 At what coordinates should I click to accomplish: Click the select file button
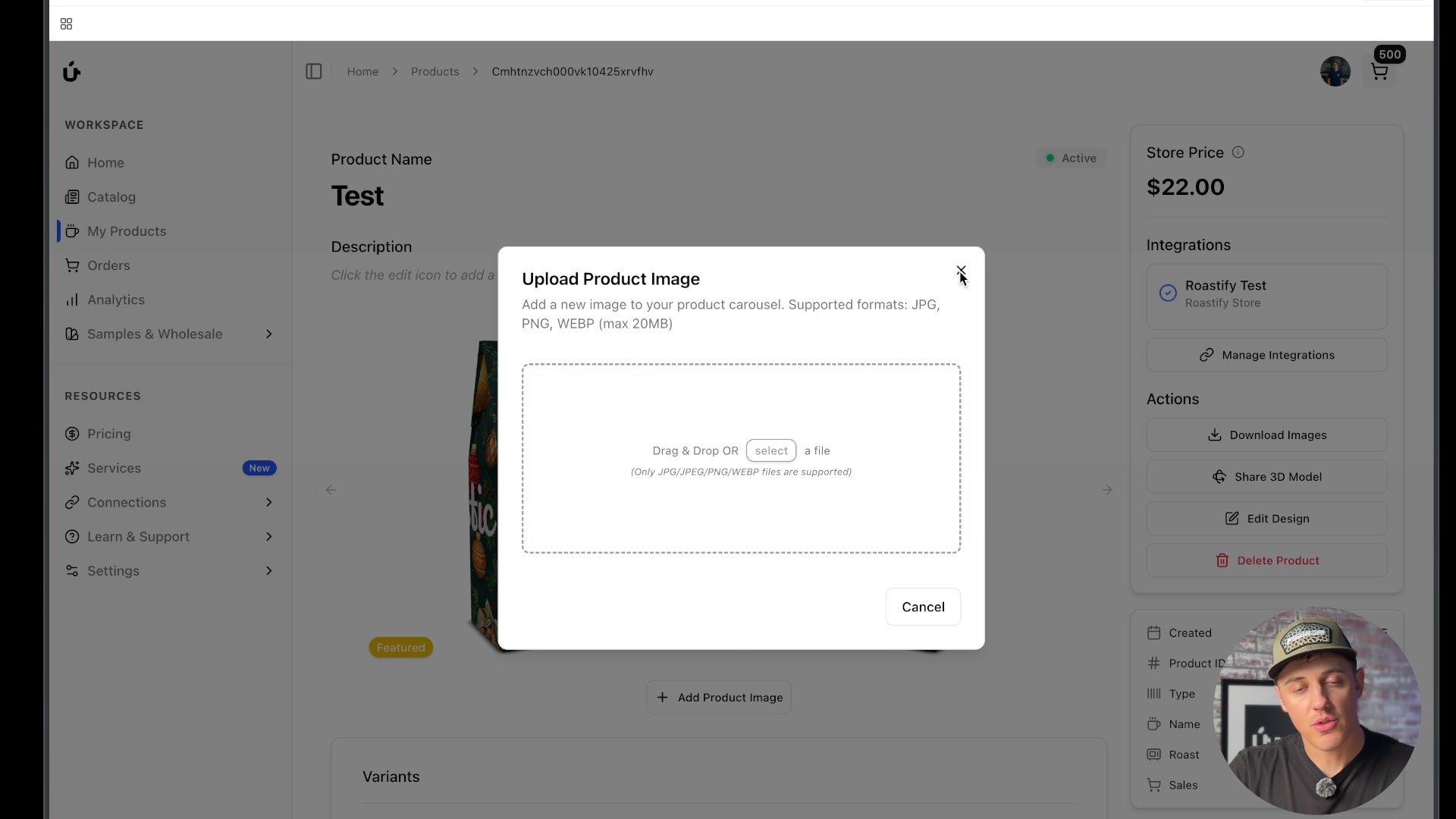pos(770,450)
